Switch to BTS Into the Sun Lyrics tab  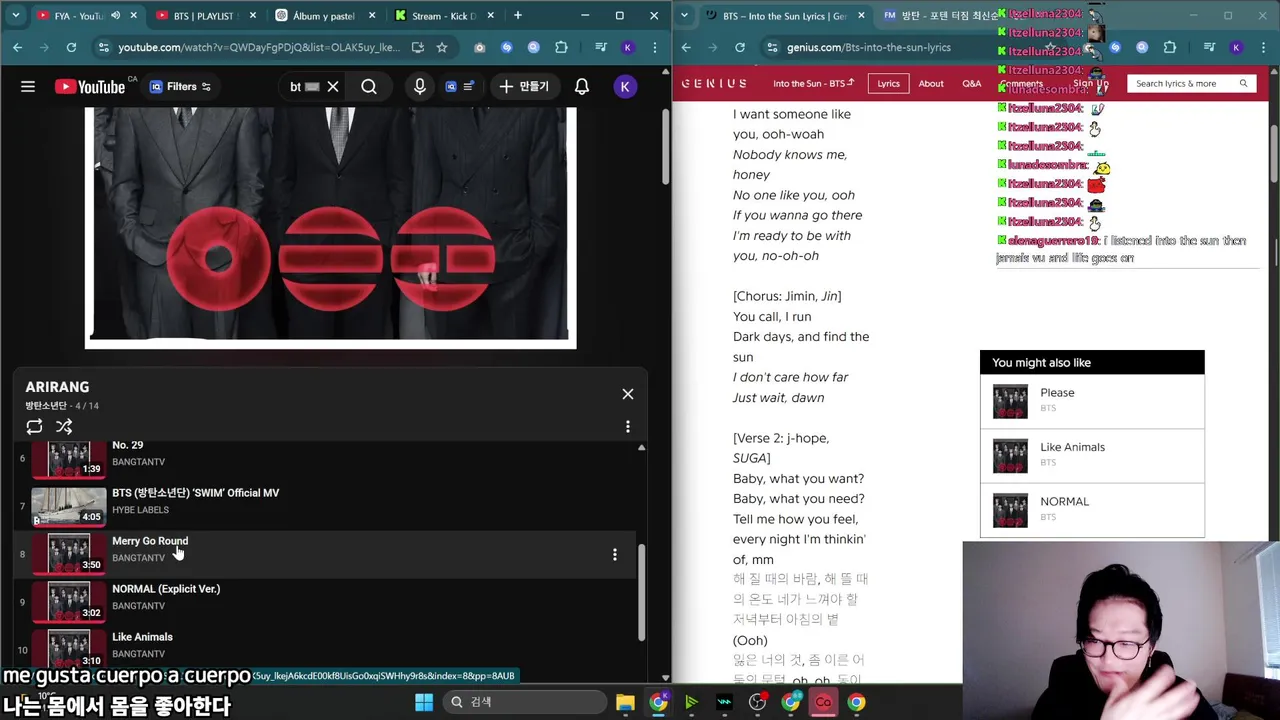point(785,16)
